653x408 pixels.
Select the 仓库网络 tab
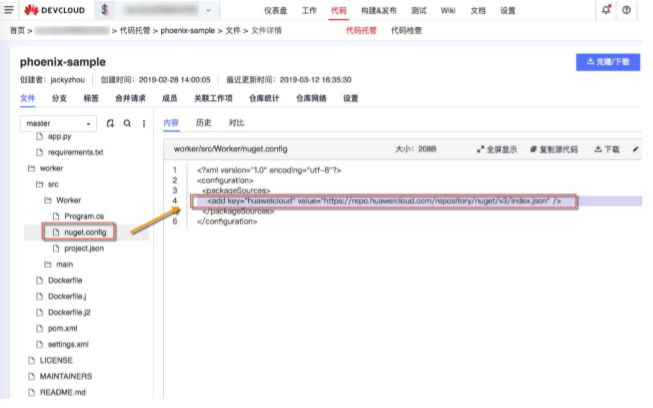311,98
